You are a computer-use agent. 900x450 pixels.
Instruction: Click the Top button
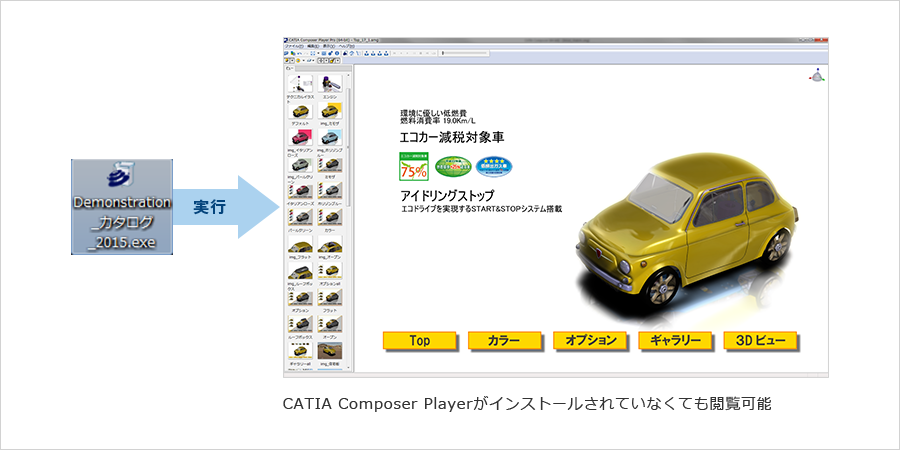tap(420, 340)
